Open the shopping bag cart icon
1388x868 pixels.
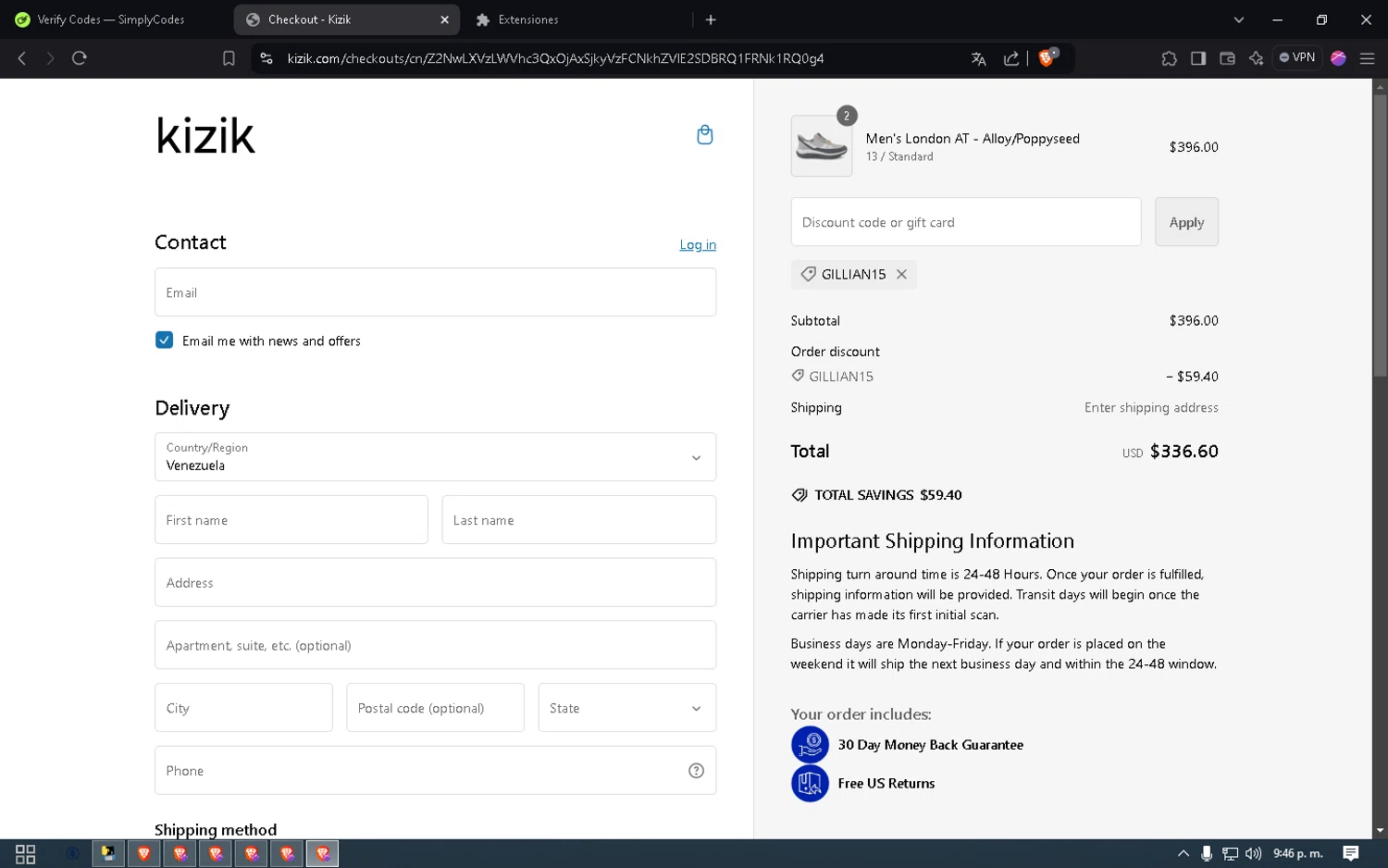click(704, 135)
